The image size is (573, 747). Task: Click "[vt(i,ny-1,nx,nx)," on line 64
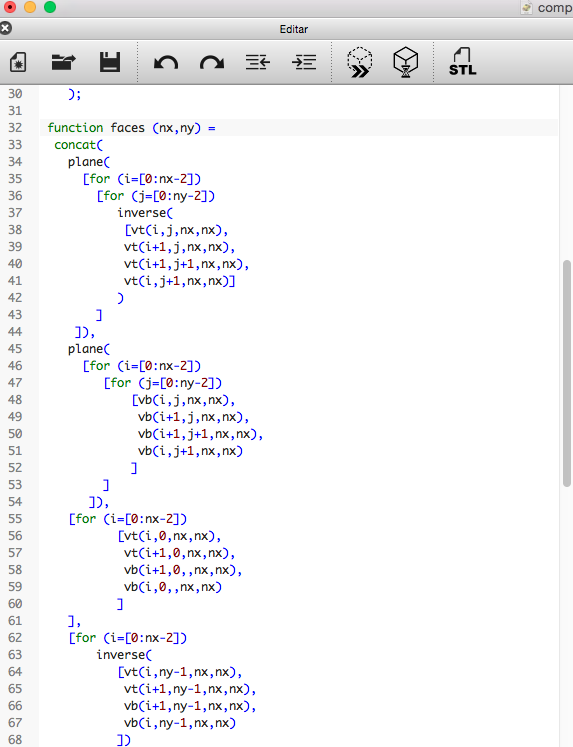click(x=180, y=672)
